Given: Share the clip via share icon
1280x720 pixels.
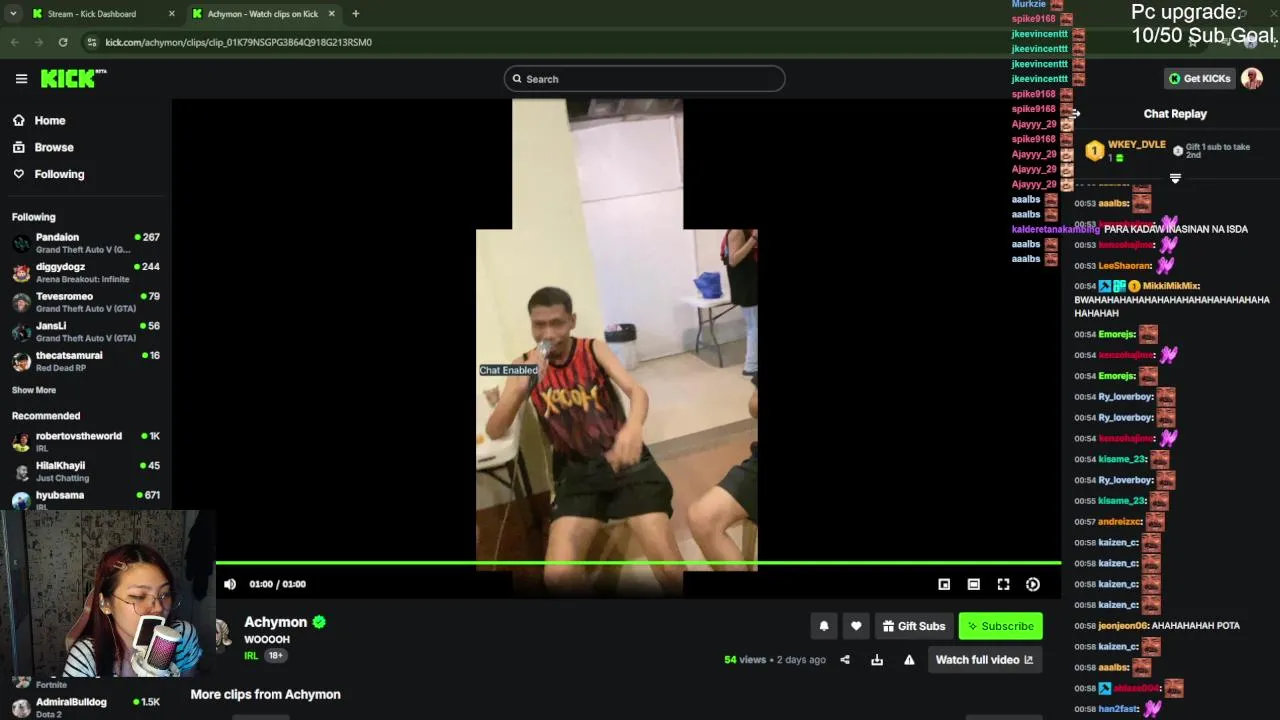Looking at the screenshot, I should [845, 660].
